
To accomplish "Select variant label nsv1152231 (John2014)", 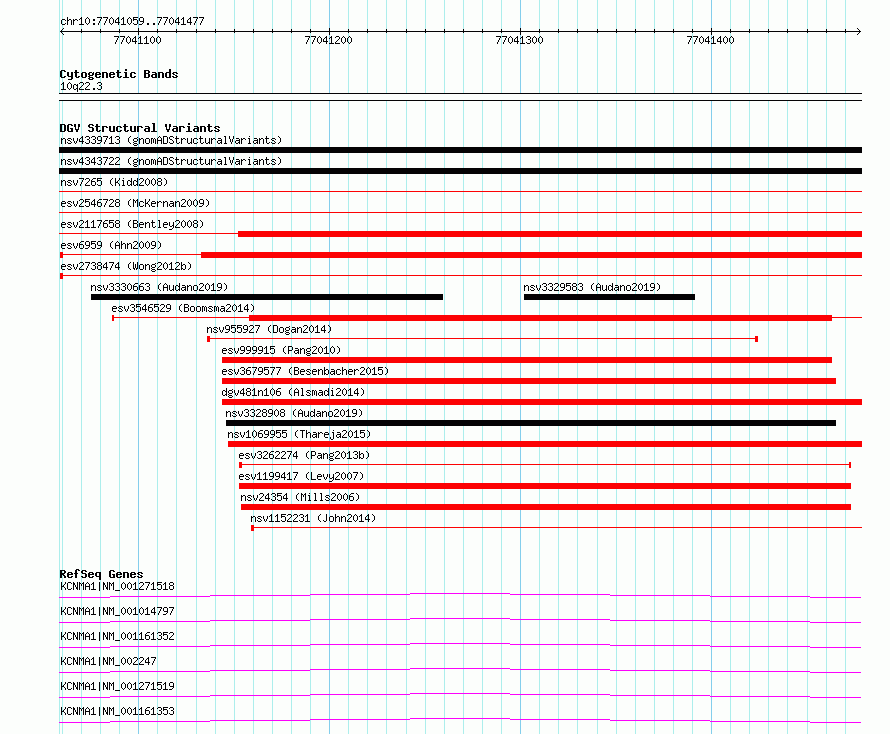I will (313, 518).
